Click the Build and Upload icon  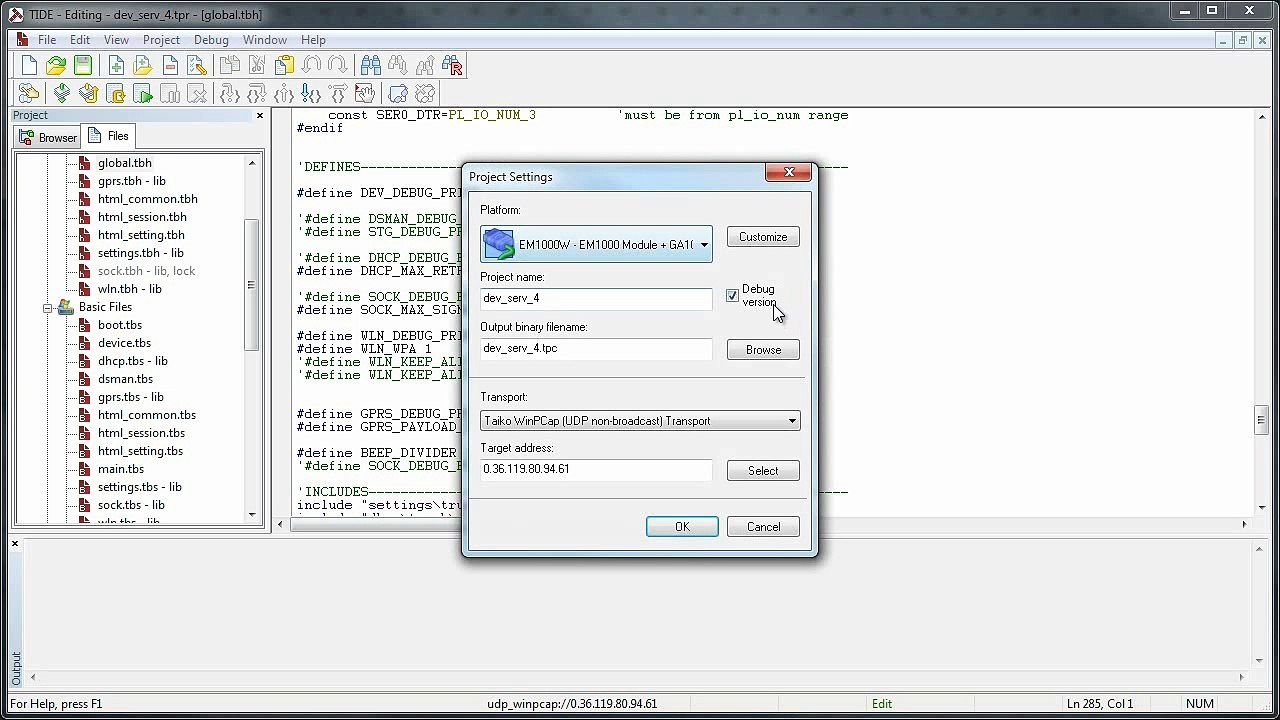pos(89,94)
